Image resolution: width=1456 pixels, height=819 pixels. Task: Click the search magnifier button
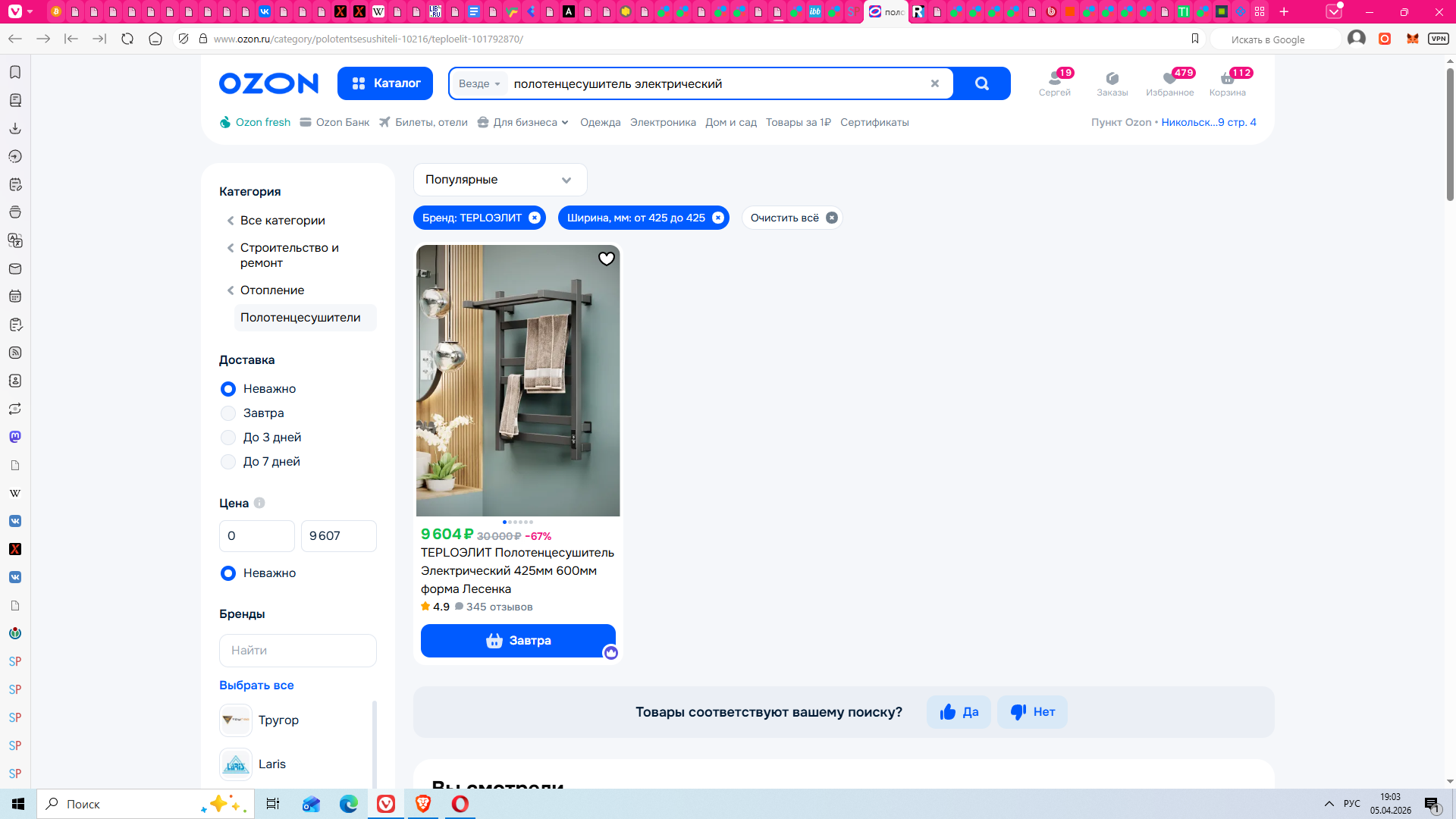click(x=981, y=83)
